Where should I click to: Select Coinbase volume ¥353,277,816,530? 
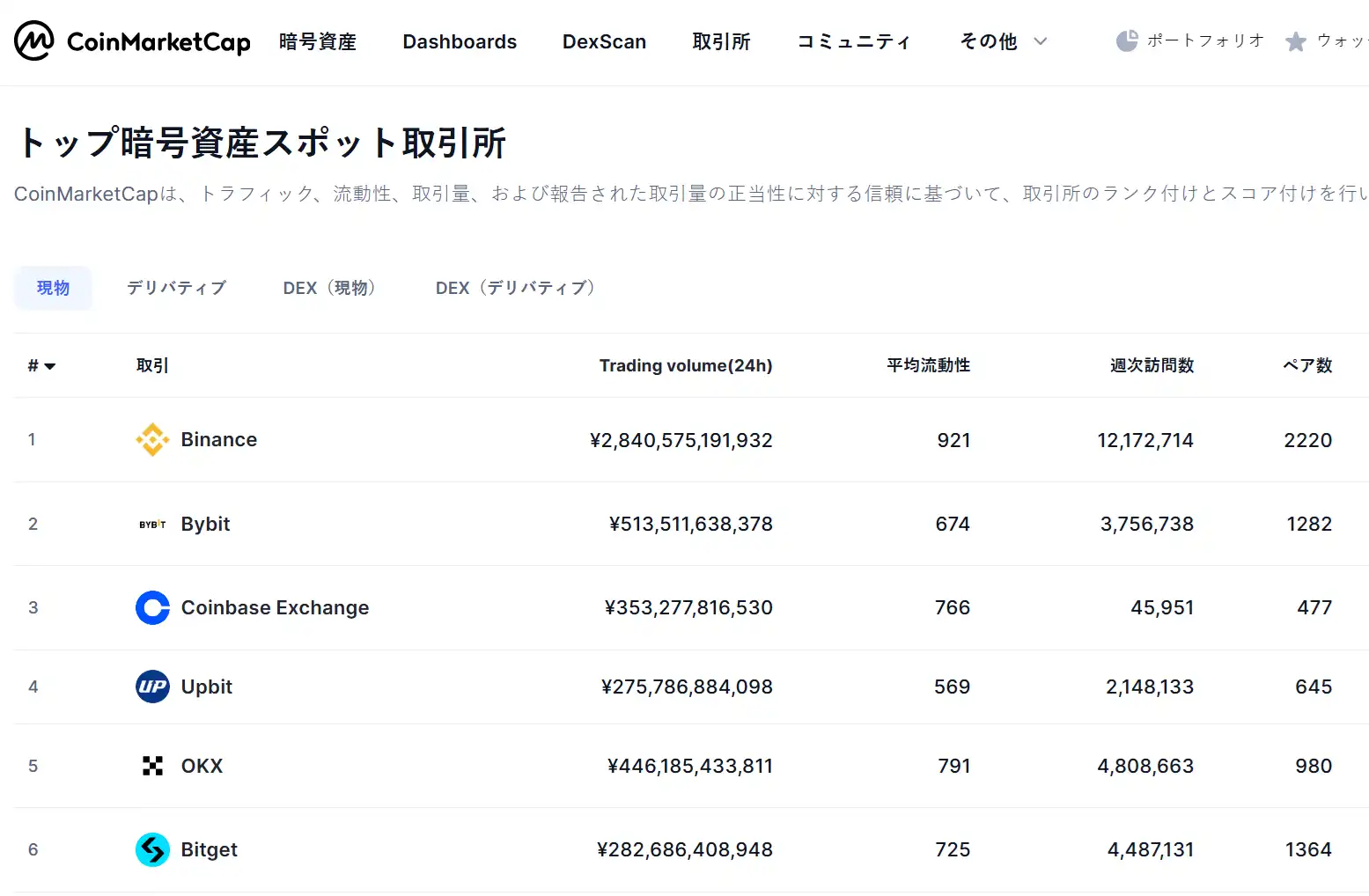[x=688, y=607]
